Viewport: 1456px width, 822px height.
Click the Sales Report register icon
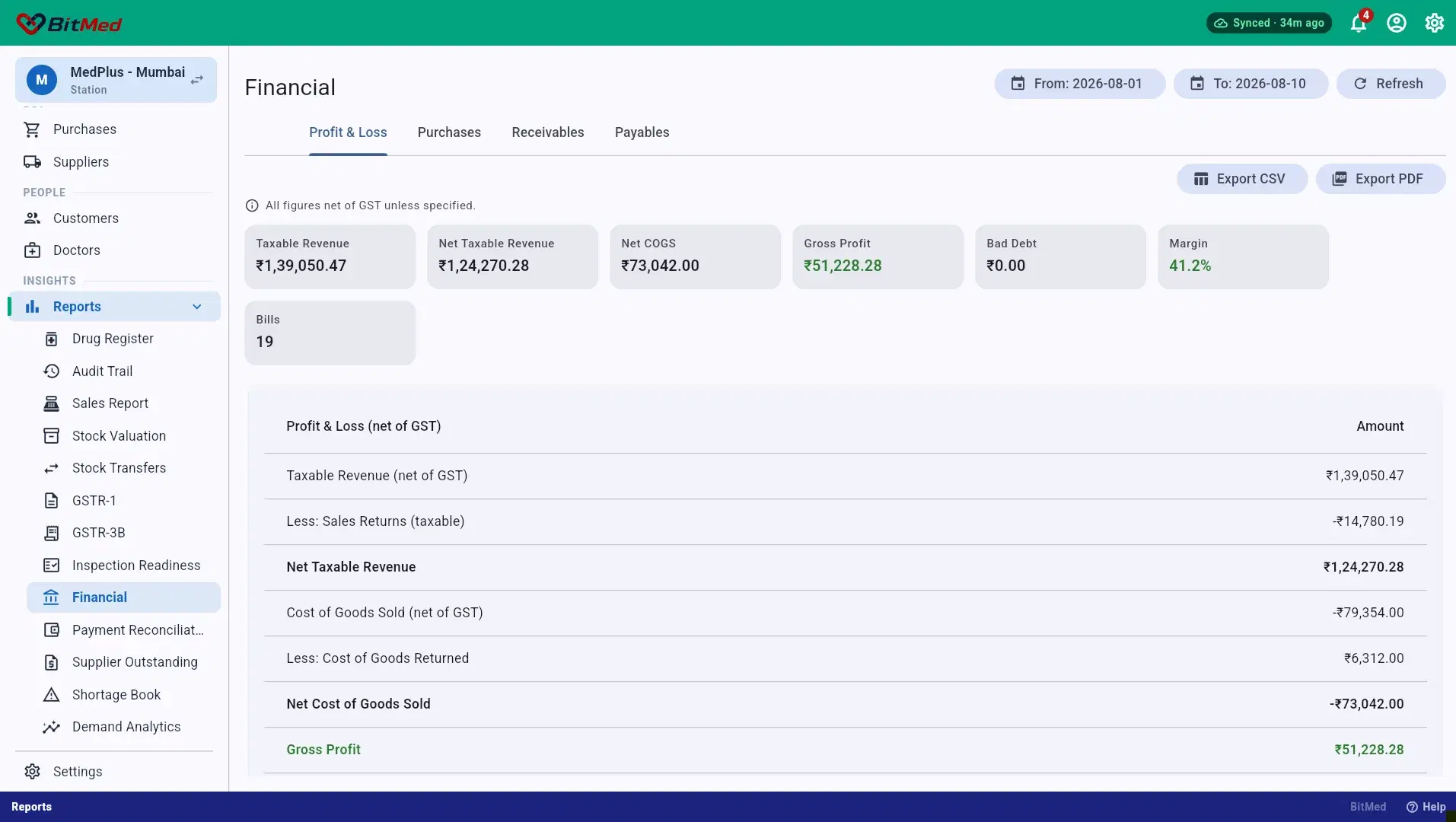coord(51,403)
